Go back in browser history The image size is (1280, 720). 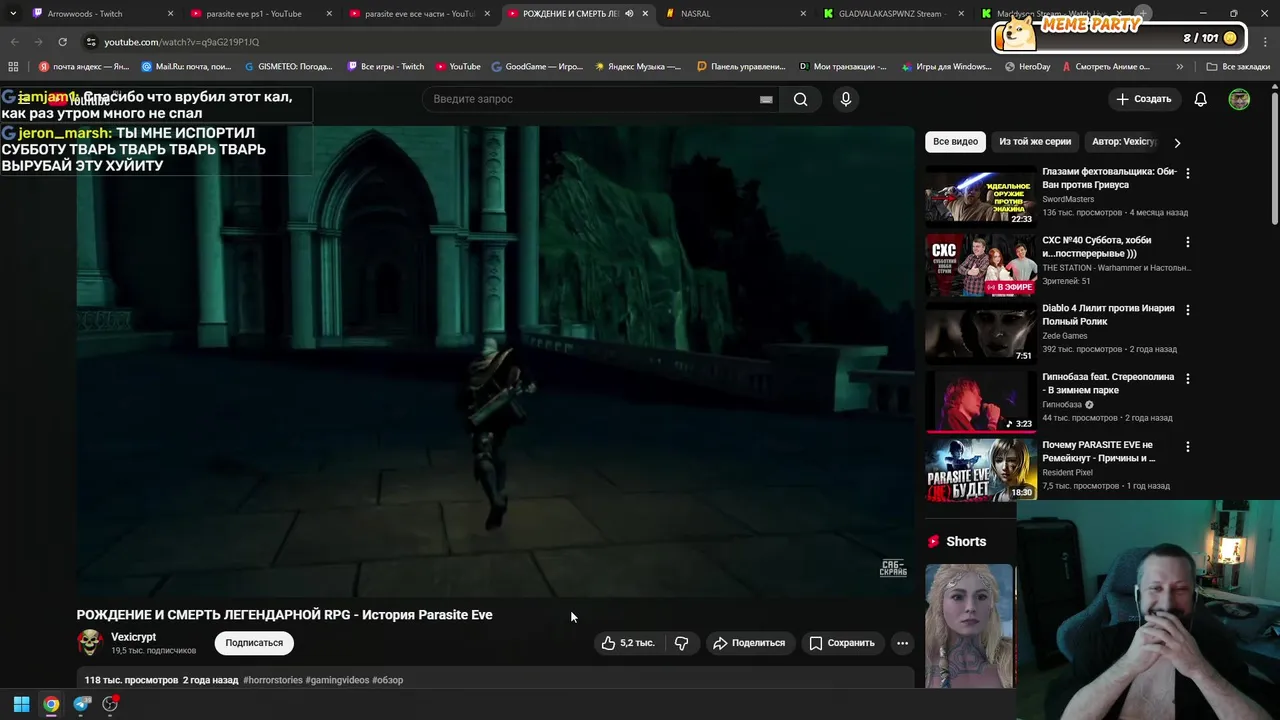coord(14,42)
